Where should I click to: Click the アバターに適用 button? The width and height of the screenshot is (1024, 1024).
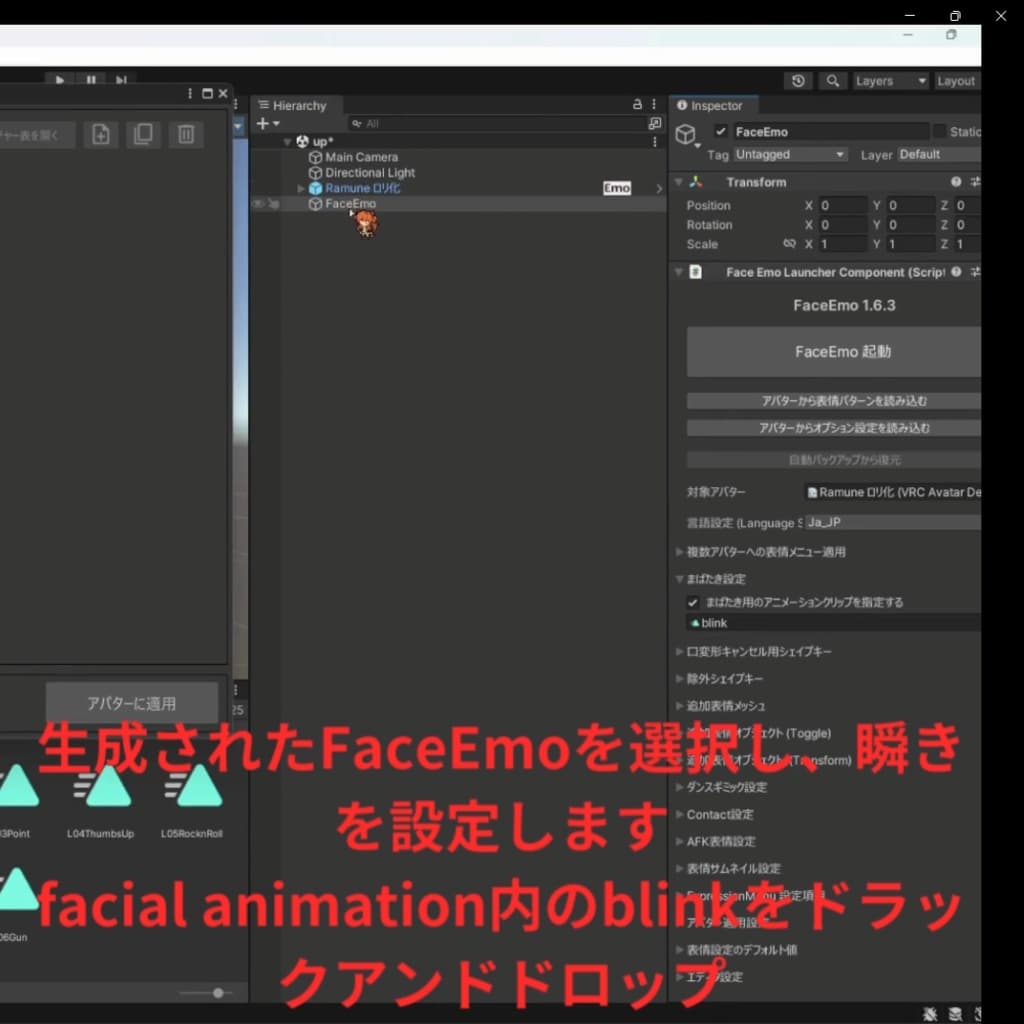coord(131,703)
